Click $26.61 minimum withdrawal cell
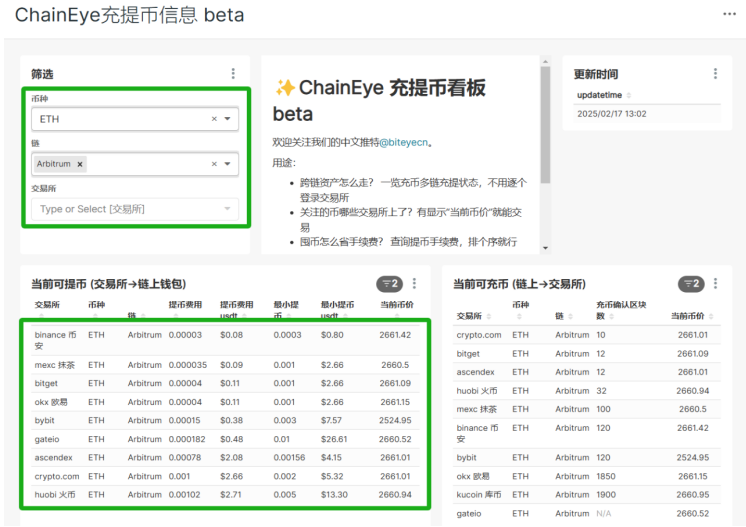The height and width of the screenshot is (527, 746). click(x=334, y=439)
